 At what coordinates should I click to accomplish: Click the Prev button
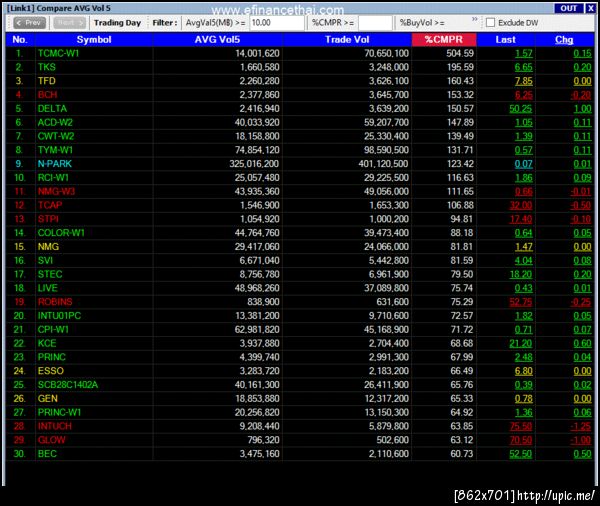[29, 23]
